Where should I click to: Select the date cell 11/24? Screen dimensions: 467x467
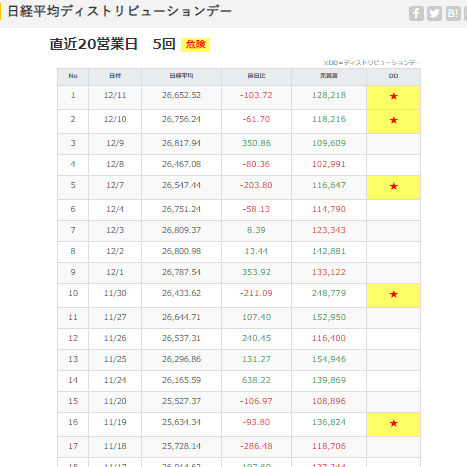click(x=115, y=380)
